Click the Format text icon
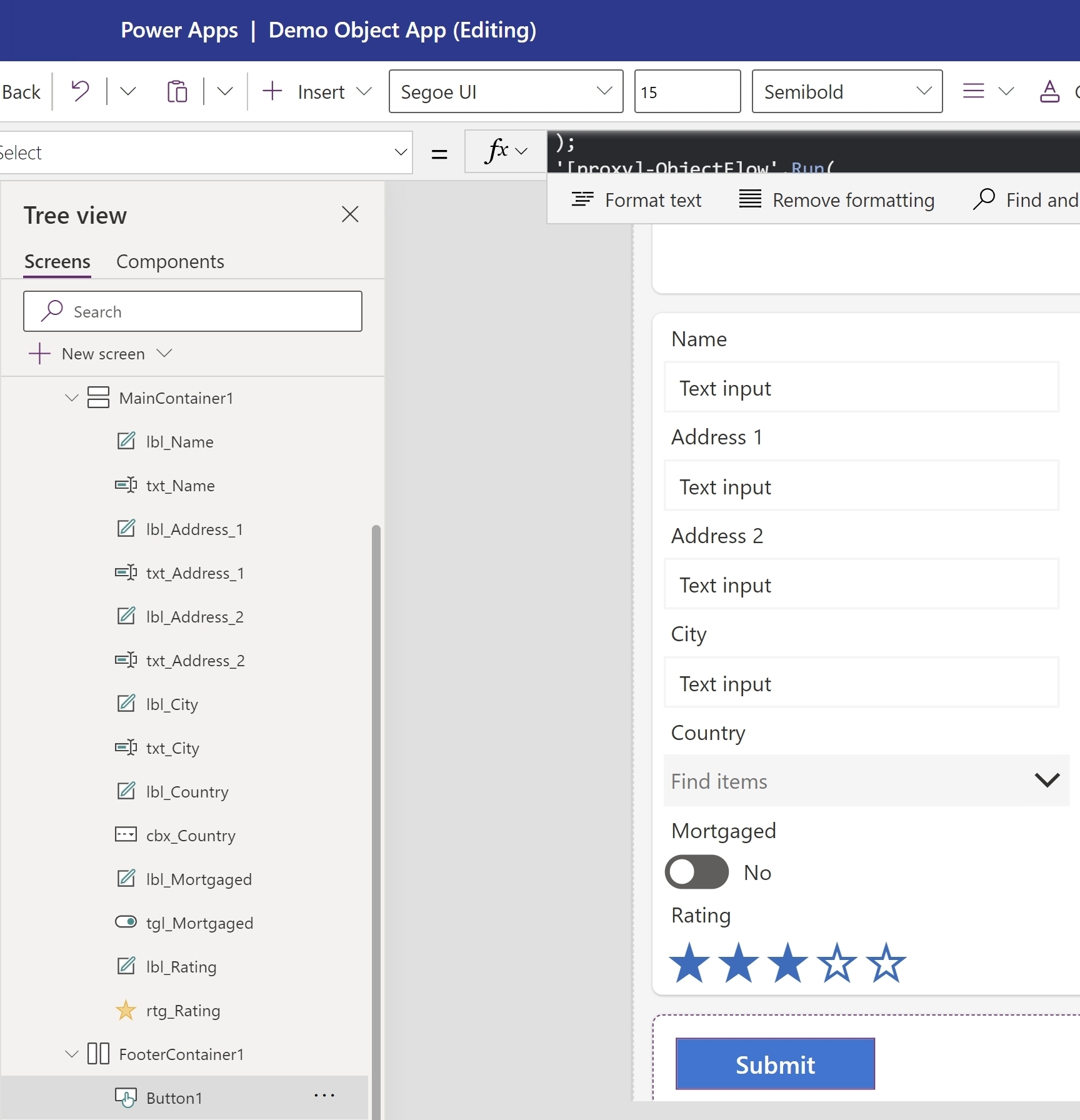1080x1120 pixels. click(583, 199)
